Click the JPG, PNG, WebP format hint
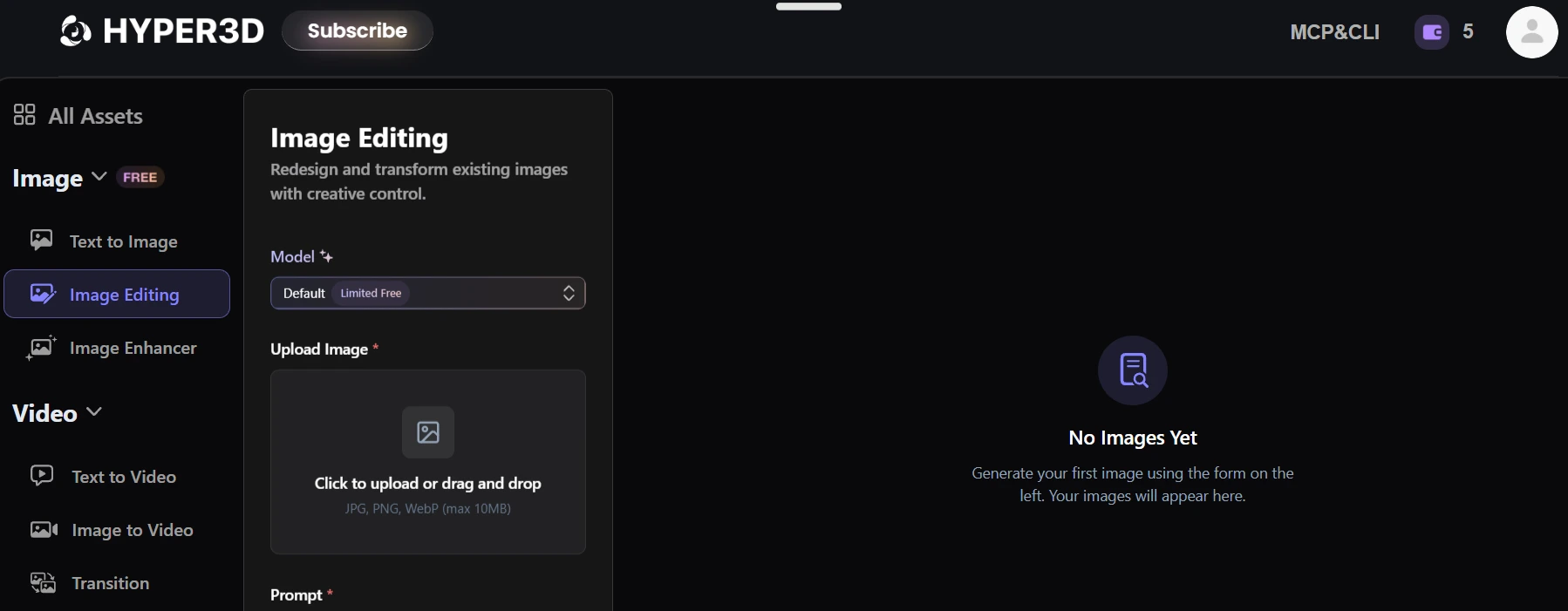This screenshot has width=1568, height=611. point(428,508)
